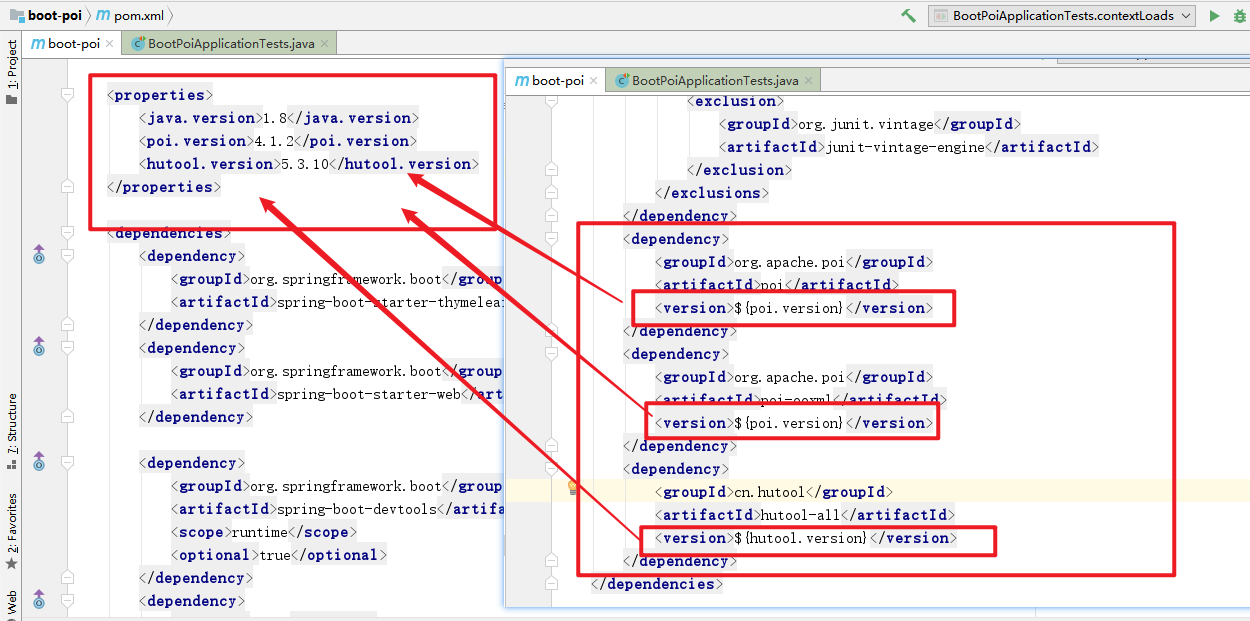Click the spring-boot-starter-web artifactId line
This screenshot has height=621, width=1250.
pos(337,394)
